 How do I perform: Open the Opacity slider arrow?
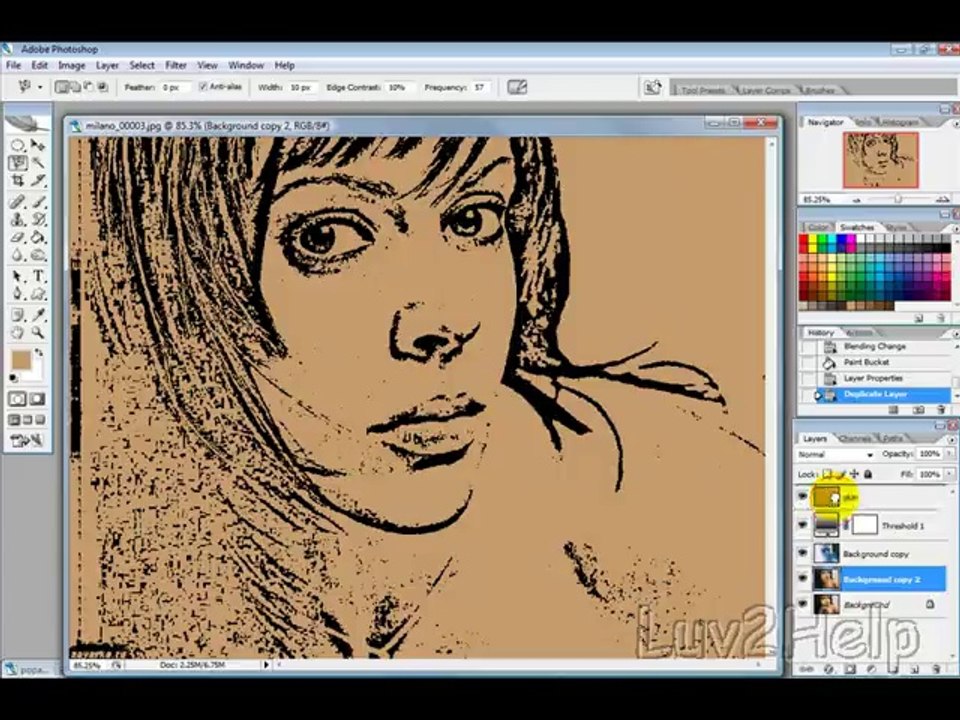[949, 454]
